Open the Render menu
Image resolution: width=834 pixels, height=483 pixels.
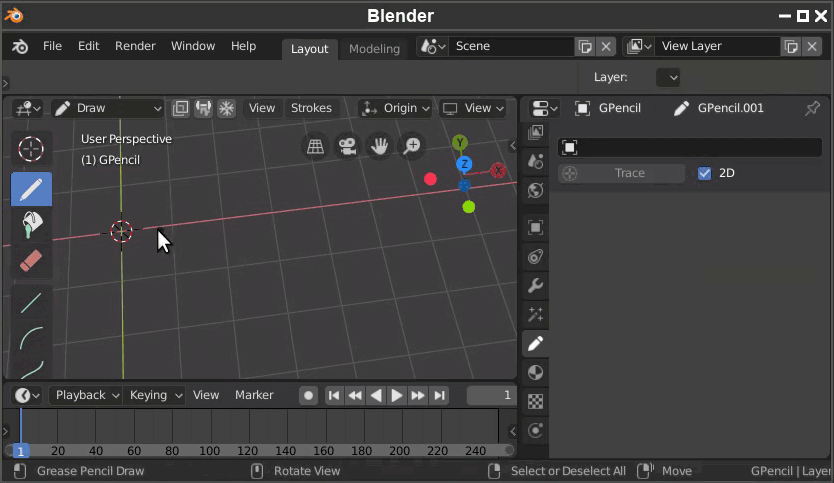[135, 46]
